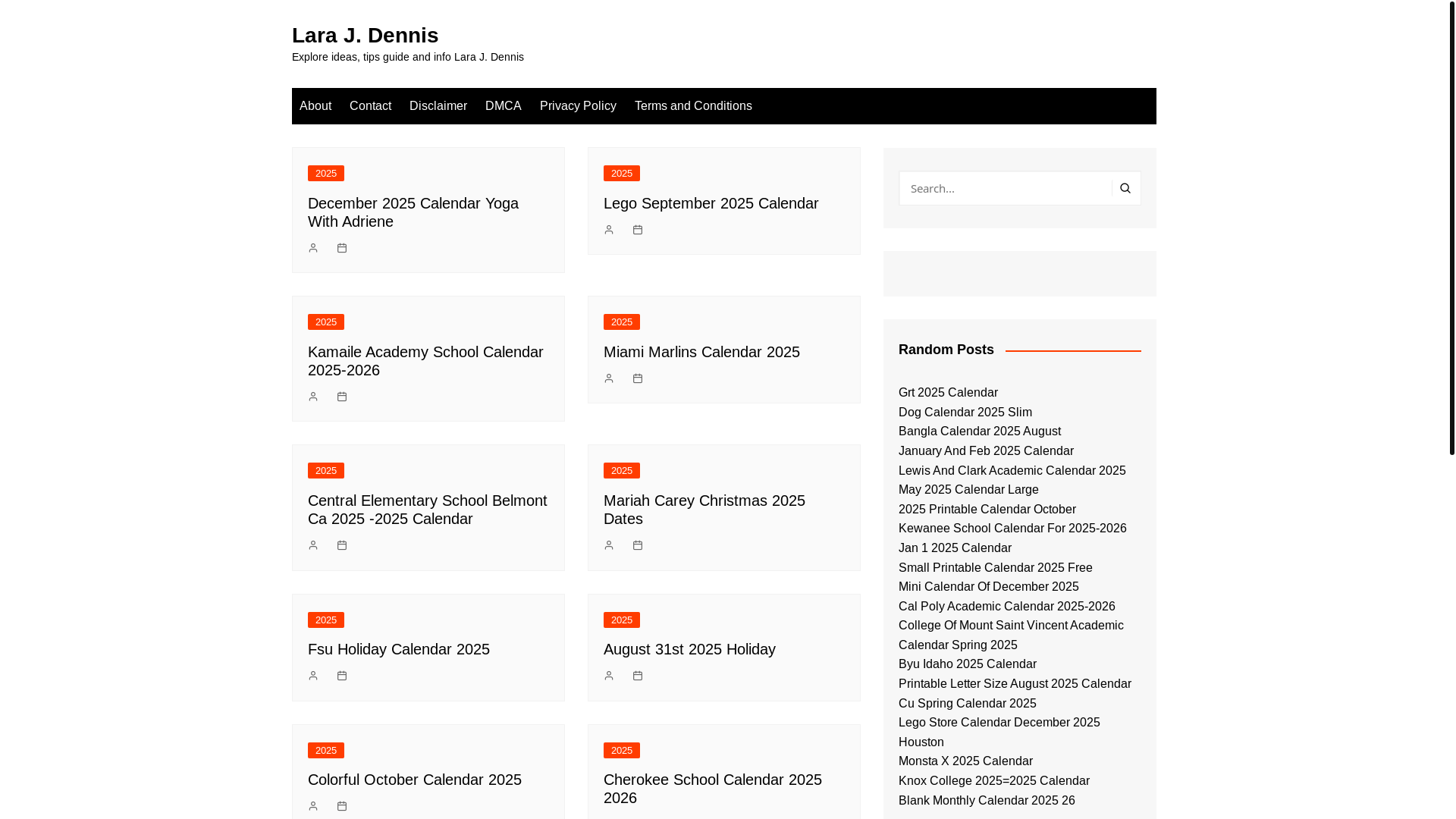Click the Lara J. Dennis site title
The width and height of the screenshot is (1456, 819).
coord(365,35)
